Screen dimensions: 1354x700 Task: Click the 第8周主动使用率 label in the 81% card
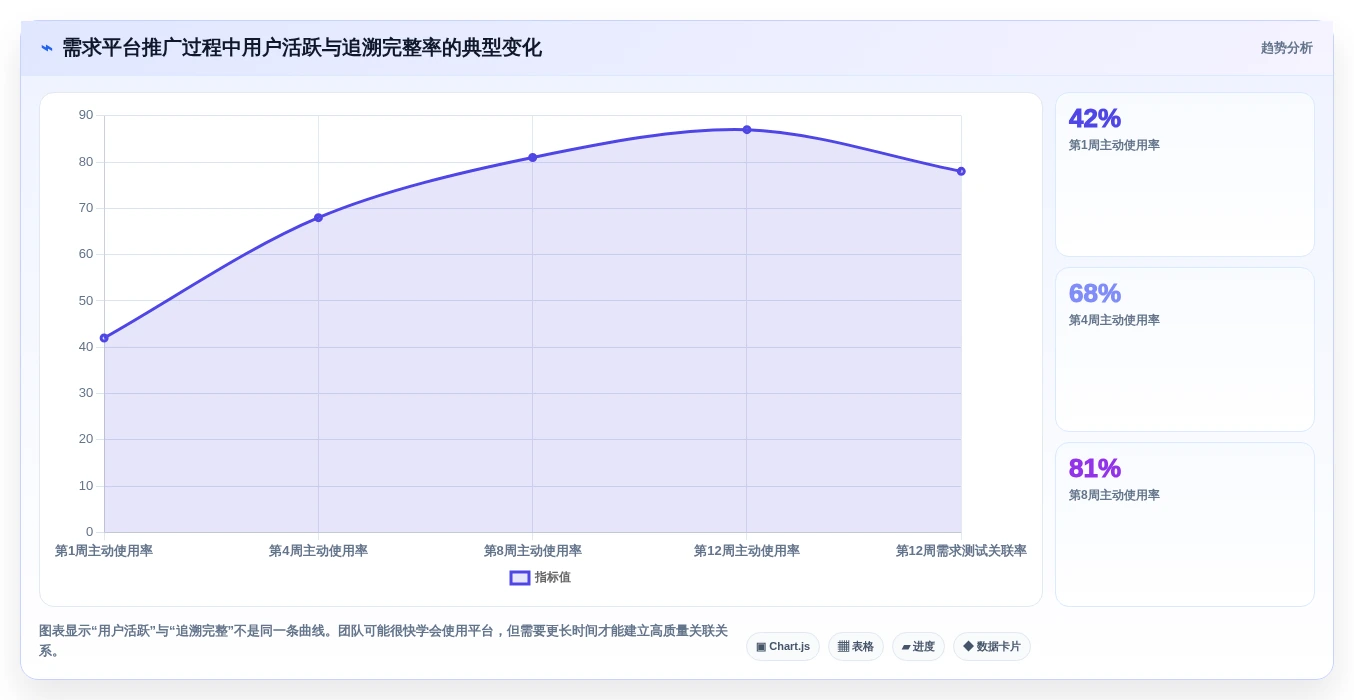(x=1114, y=495)
